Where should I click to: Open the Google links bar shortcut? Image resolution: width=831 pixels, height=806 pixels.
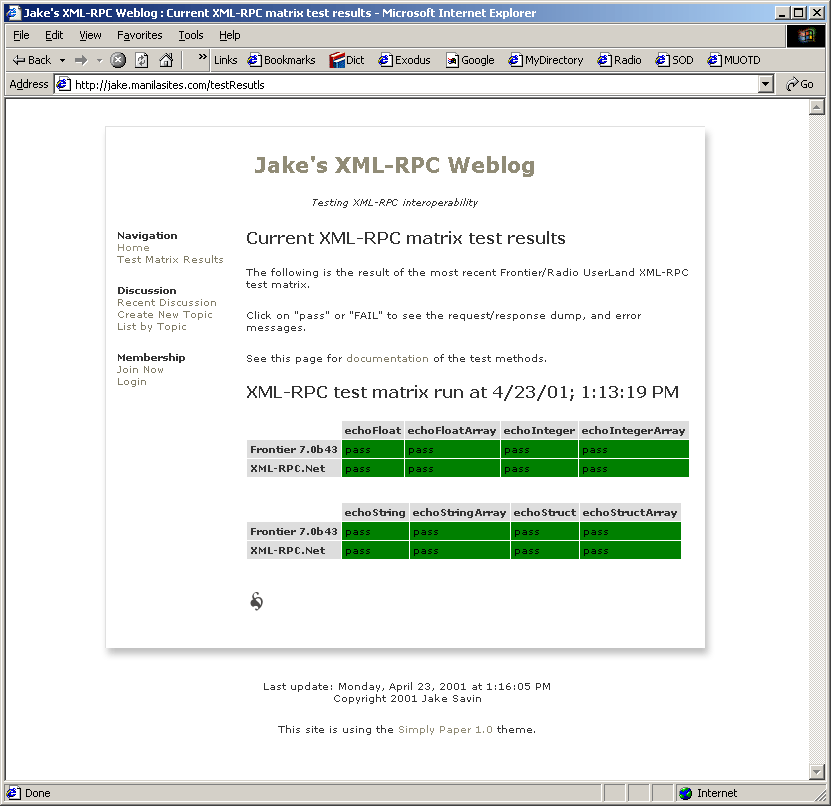click(470, 60)
